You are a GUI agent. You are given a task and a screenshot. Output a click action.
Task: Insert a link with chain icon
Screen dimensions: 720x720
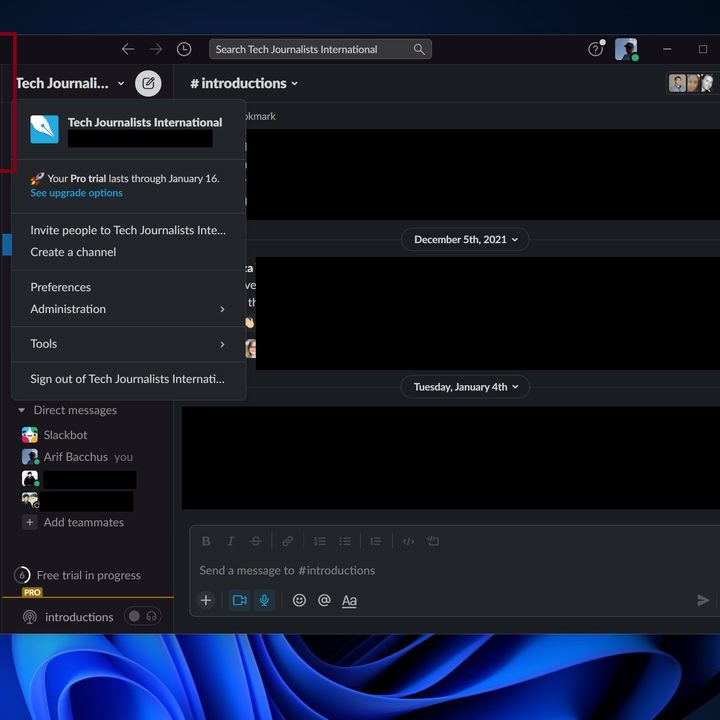click(287, 541)
